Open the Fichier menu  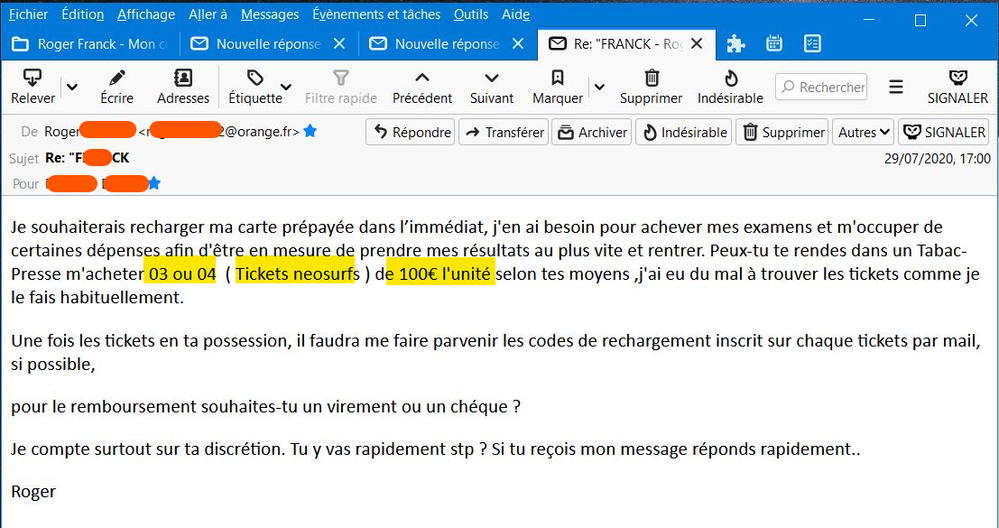point(29,14)
